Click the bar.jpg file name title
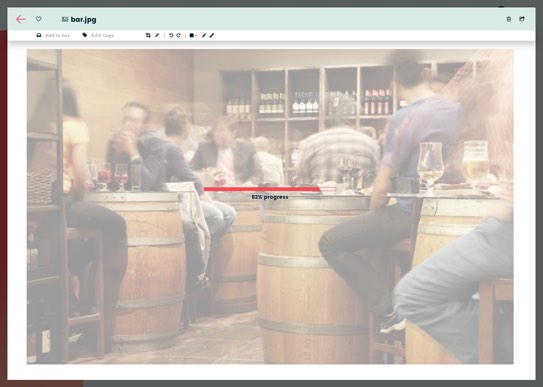The height and width of the screenshot is (387, 543). (83, 19)
